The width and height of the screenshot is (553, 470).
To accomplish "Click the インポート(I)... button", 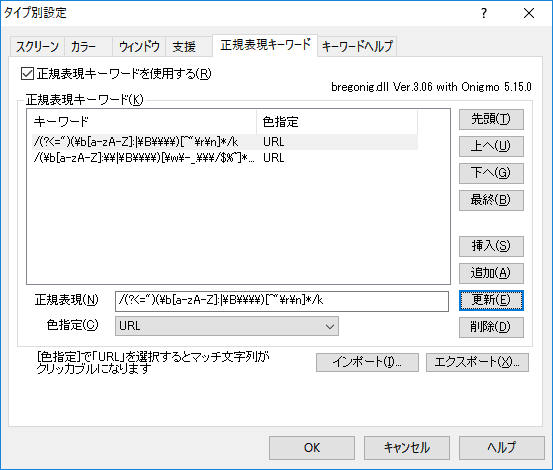I will pos(367,362).
